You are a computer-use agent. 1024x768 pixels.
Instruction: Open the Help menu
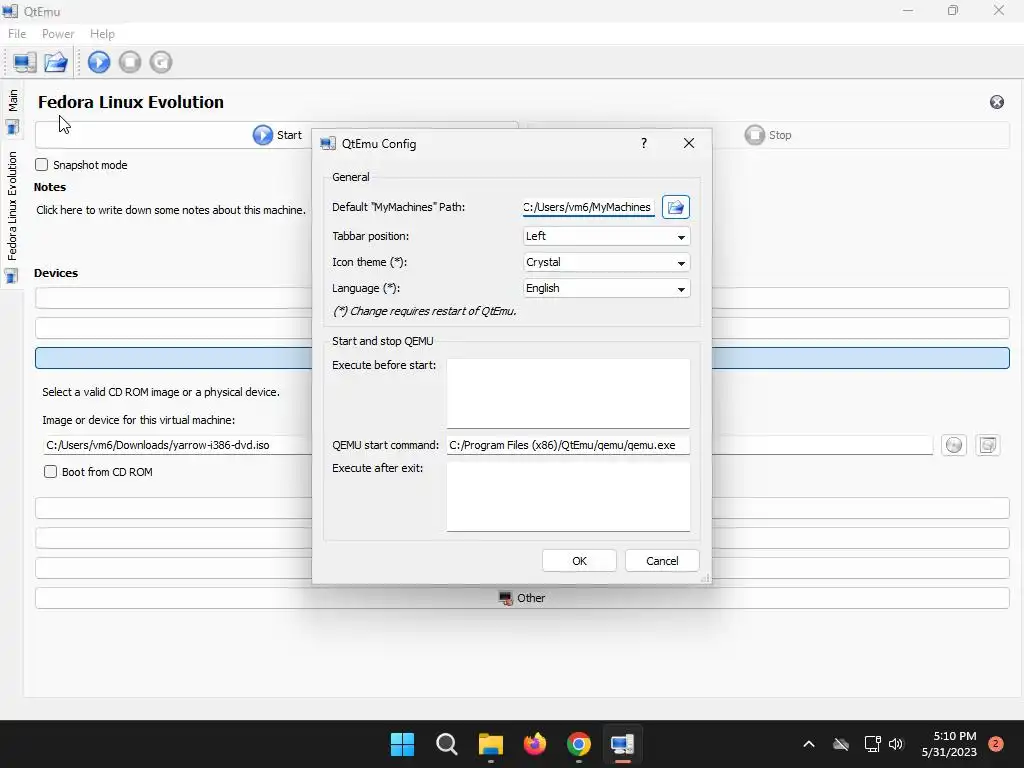pyautogui.click(x=102, y=34)
